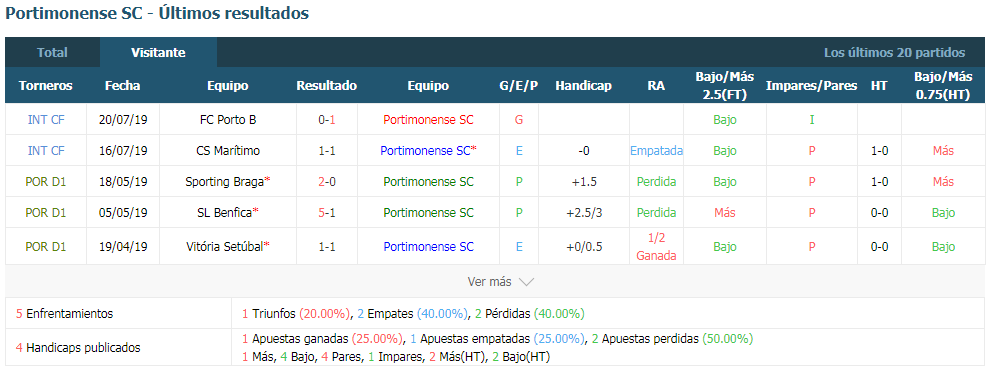Open the FC Porto B team link
This screenshot has height=370, width=996.
tap(227, 120)
